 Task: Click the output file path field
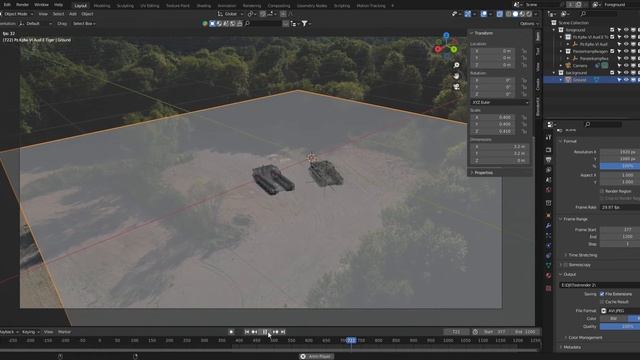coord(600,285)
